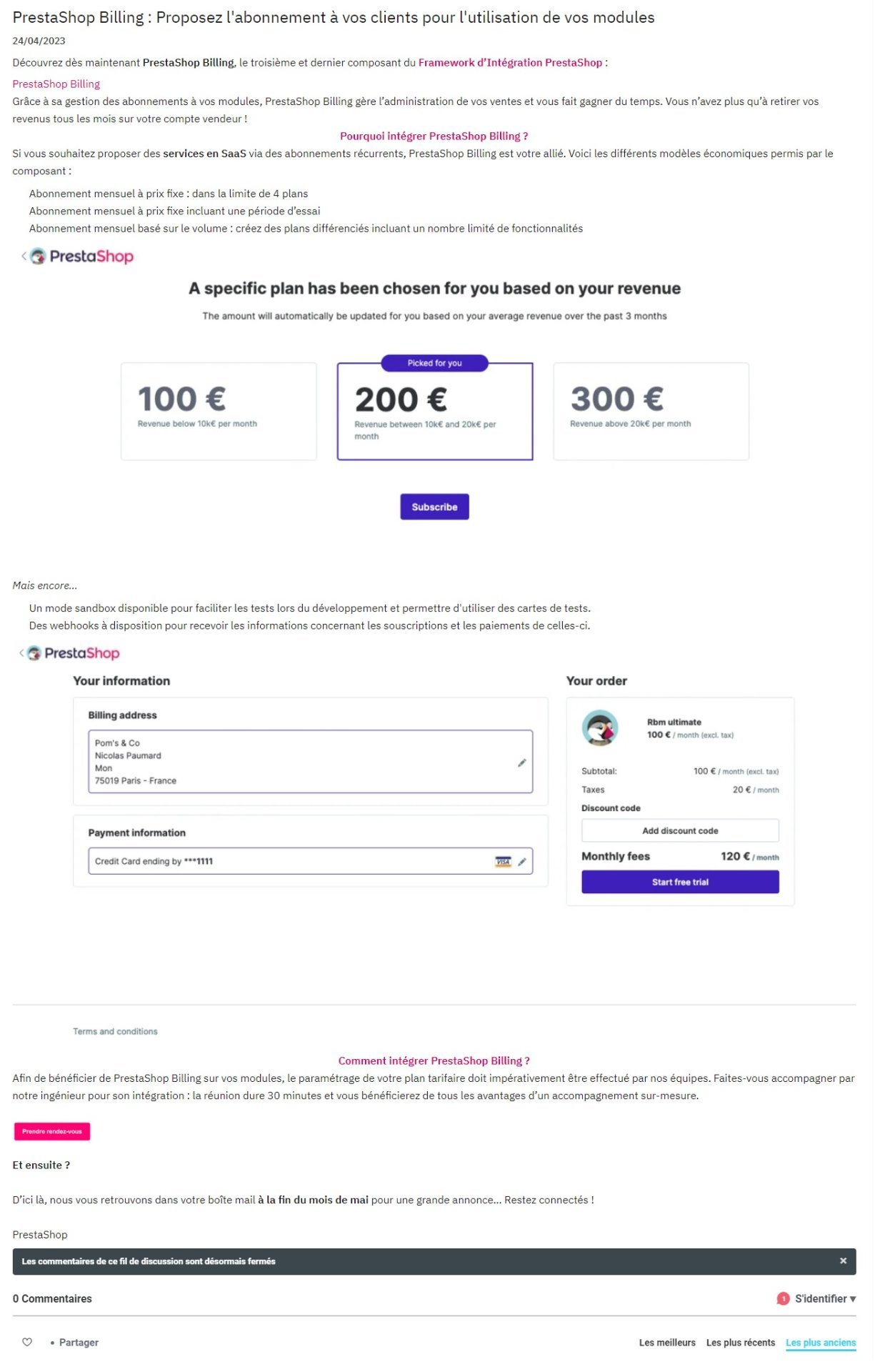Click Add discount code field

[679, 830]
